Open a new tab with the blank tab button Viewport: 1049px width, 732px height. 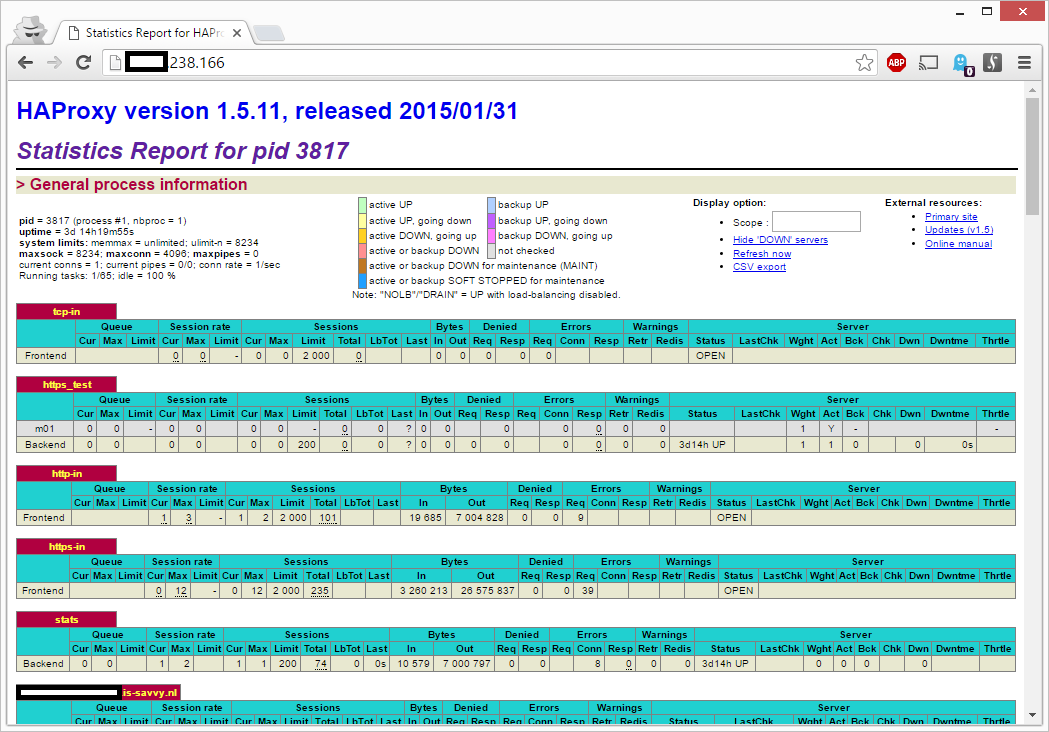click(270, 33)
